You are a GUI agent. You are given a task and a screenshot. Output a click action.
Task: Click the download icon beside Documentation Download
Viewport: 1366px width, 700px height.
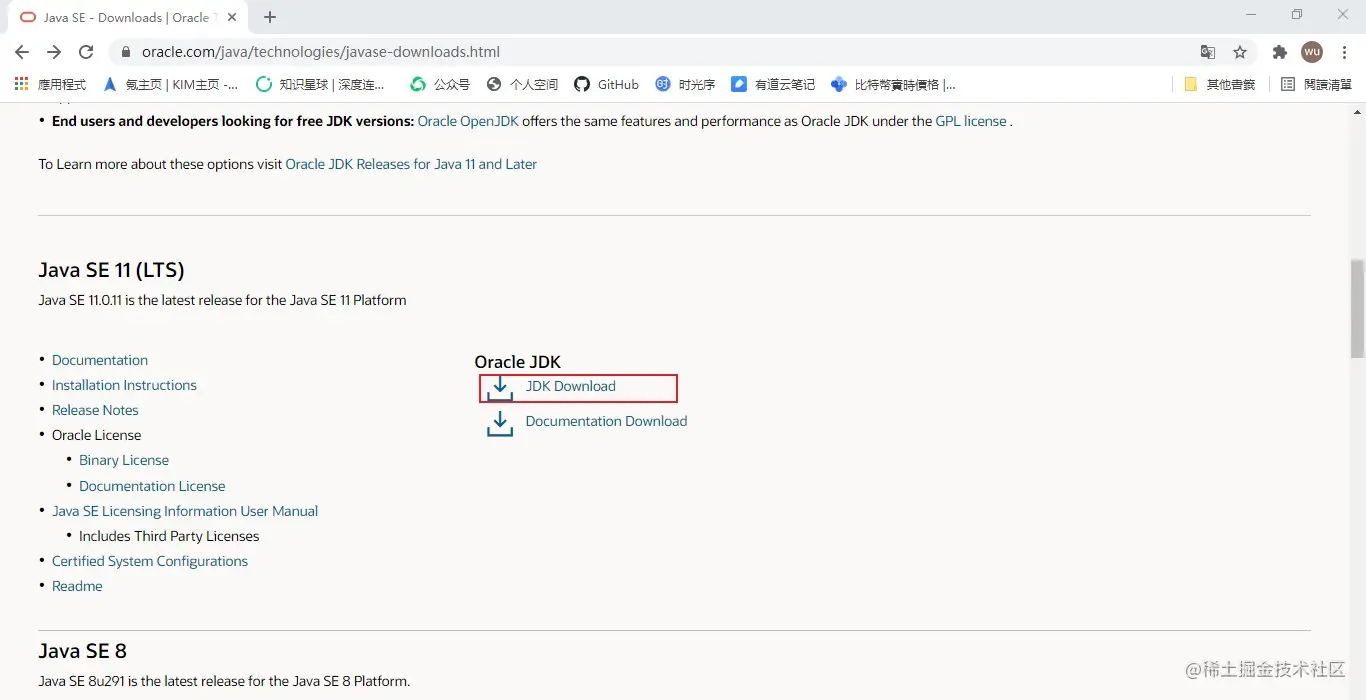point(500,424)
